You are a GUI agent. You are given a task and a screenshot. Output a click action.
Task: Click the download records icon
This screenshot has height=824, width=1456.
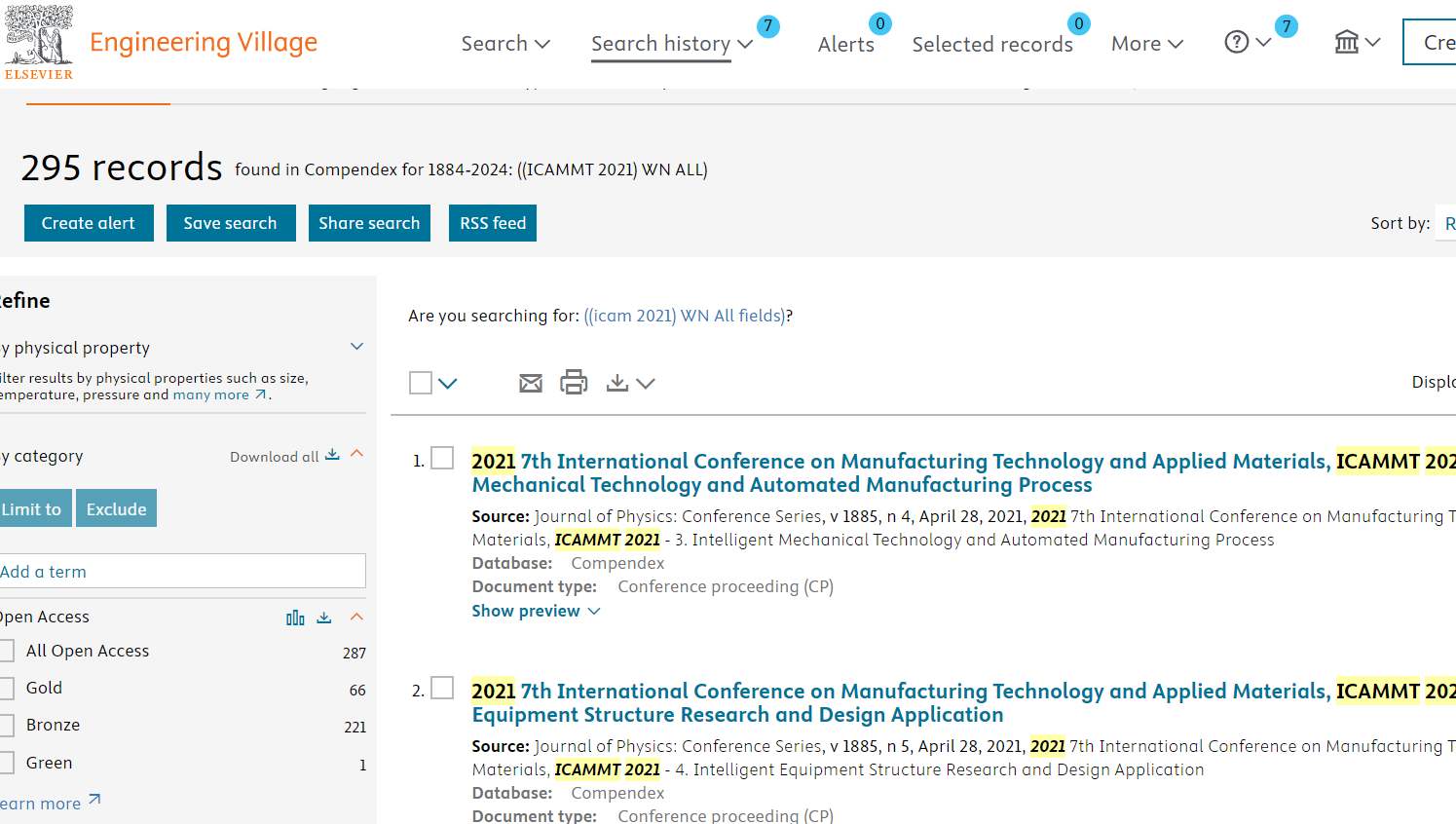(x=616, y=383)
